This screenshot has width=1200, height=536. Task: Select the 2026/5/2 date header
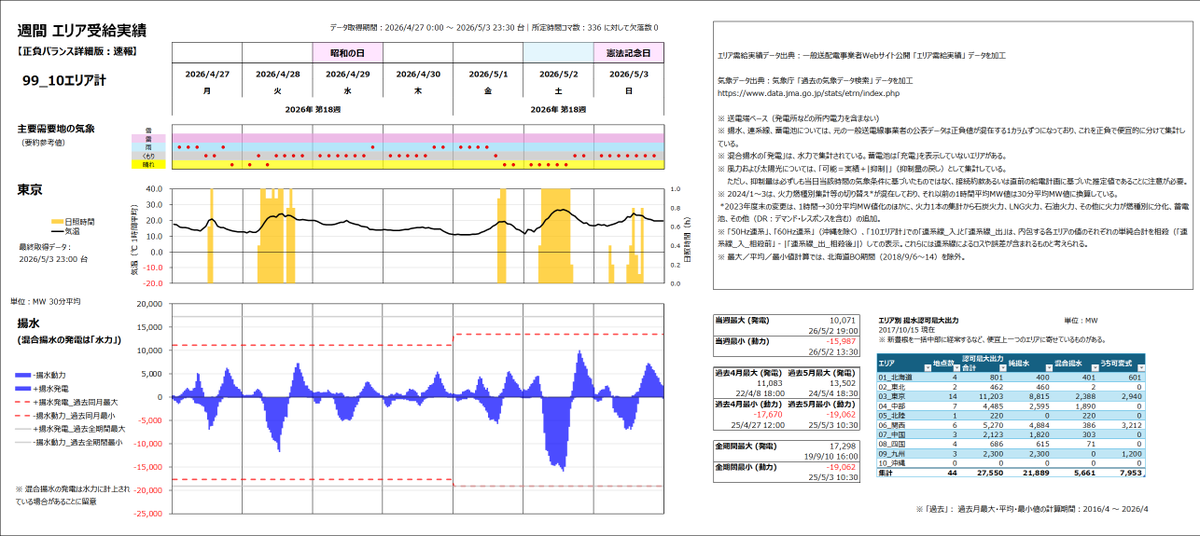(x=558, y=73)
